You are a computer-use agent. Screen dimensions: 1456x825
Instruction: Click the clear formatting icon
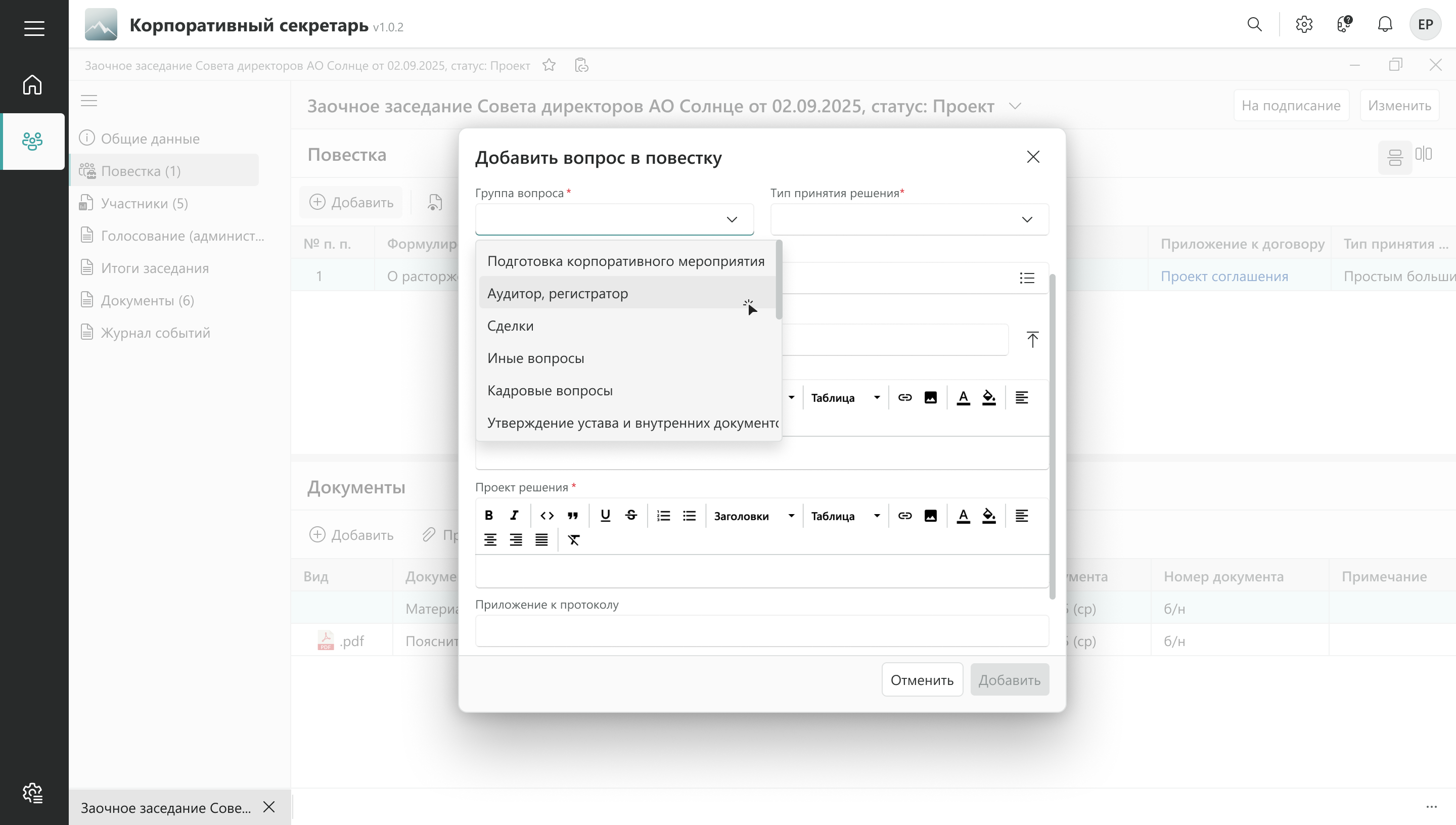(x=573, y=540)
